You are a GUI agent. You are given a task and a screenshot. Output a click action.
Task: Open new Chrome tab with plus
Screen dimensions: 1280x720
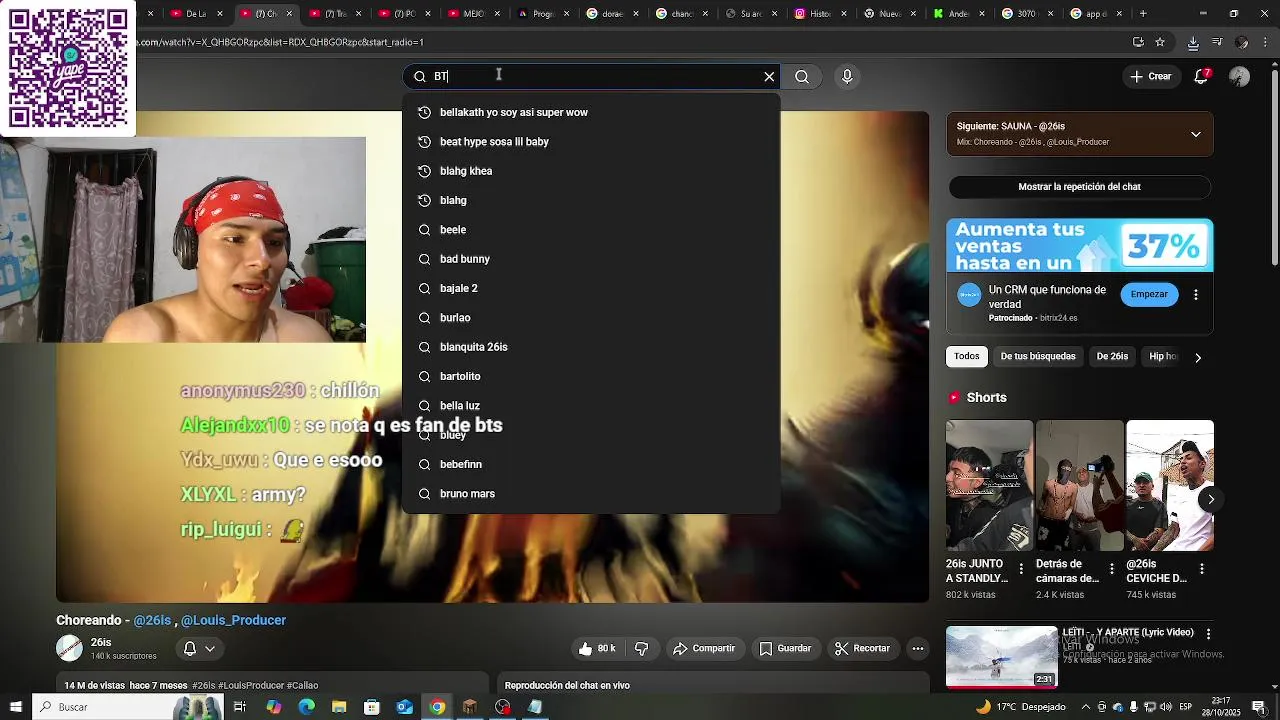tap(1143, 13)
